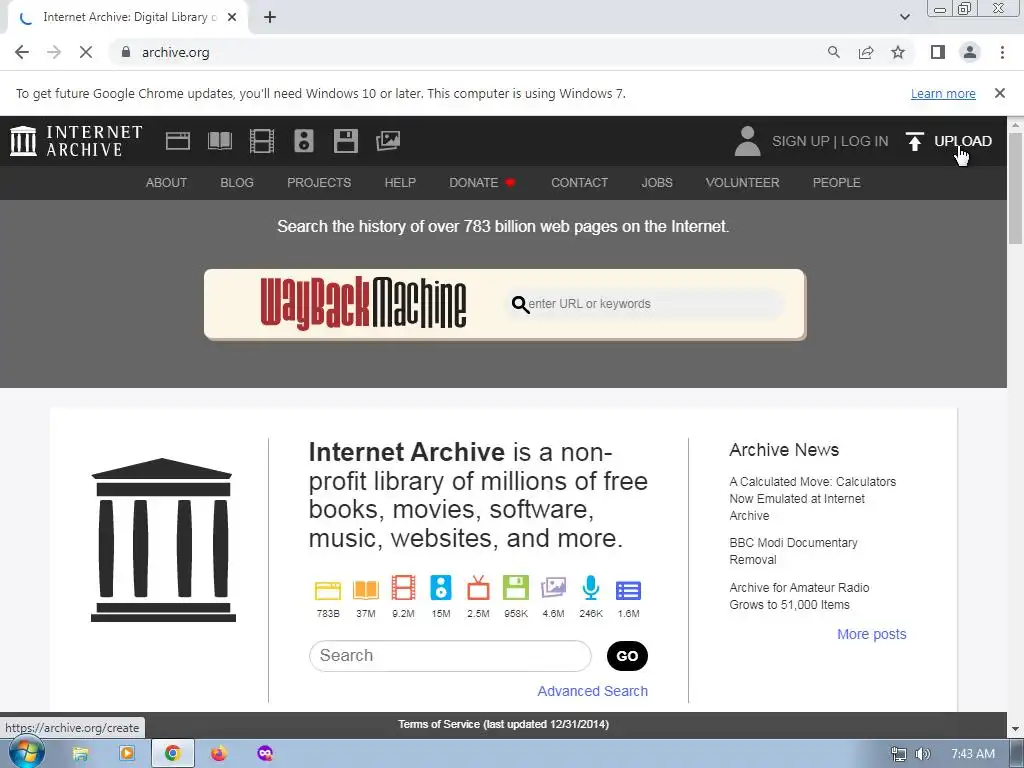Open the CONTACT menu item
This screenshot has height=768, width=1024.
pyautogui.click(x=579, y=183)
